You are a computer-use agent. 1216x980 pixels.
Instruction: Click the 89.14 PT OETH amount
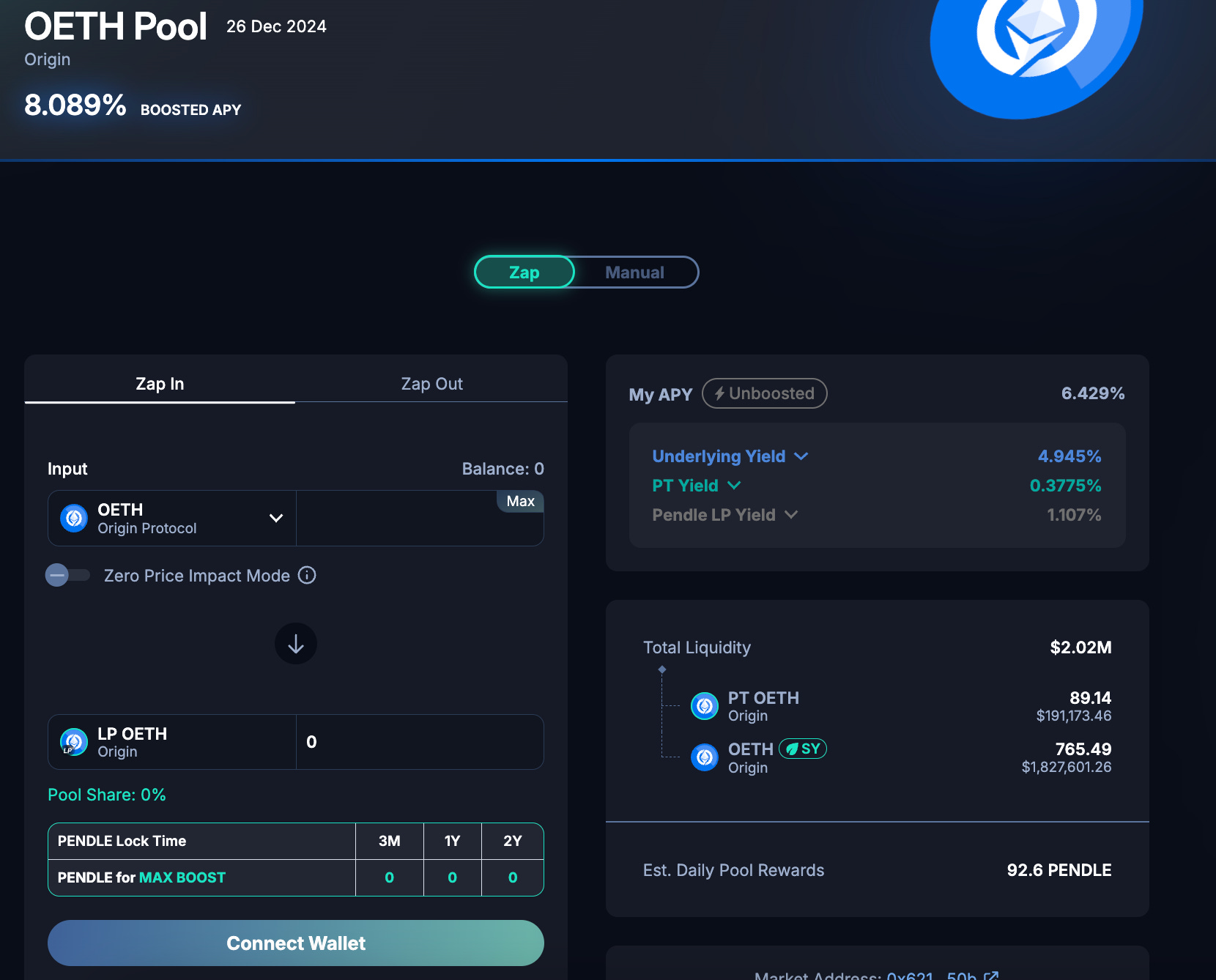click(1090, 698)
